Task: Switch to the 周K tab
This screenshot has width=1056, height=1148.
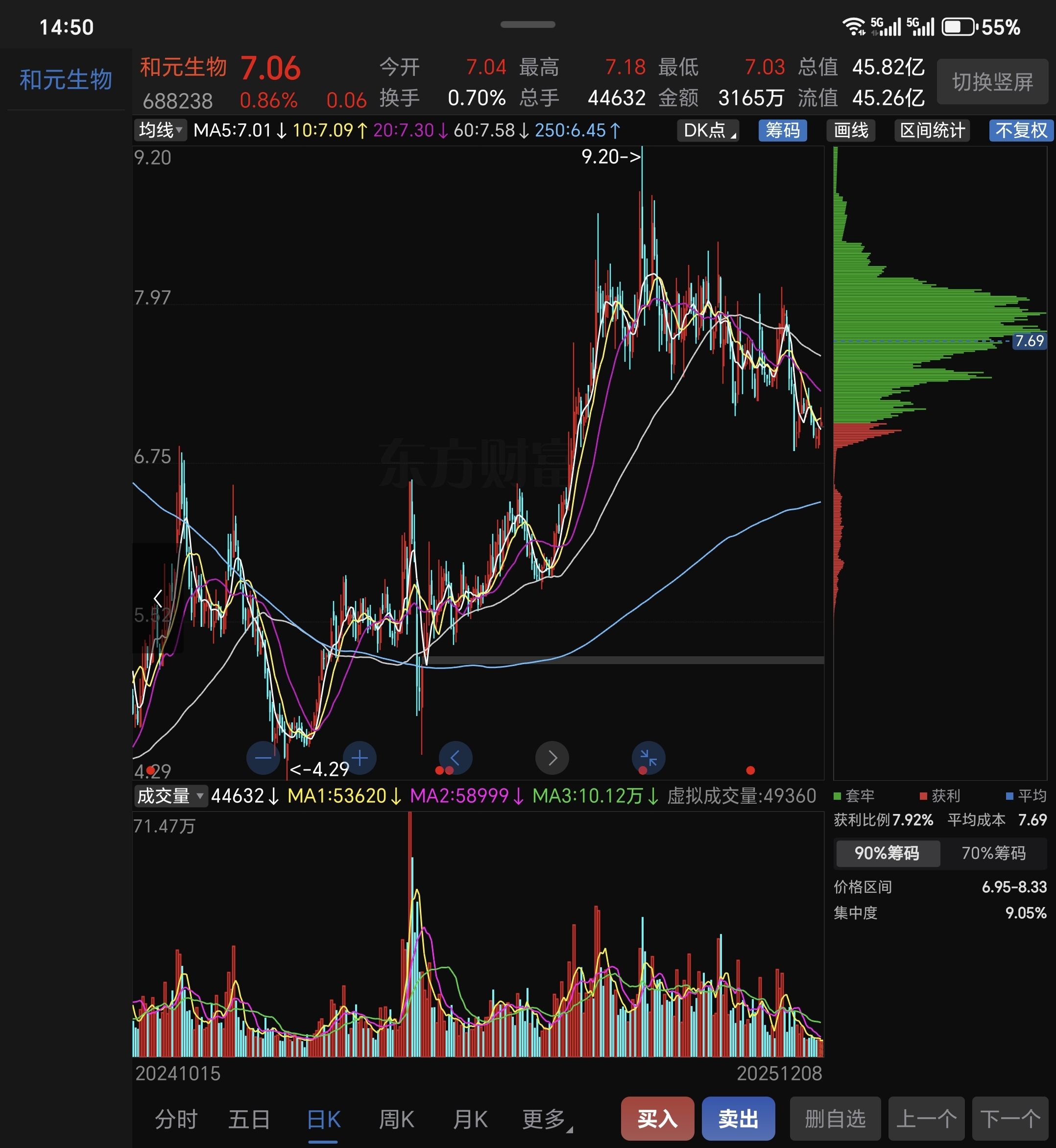Action: [397, 1119]
